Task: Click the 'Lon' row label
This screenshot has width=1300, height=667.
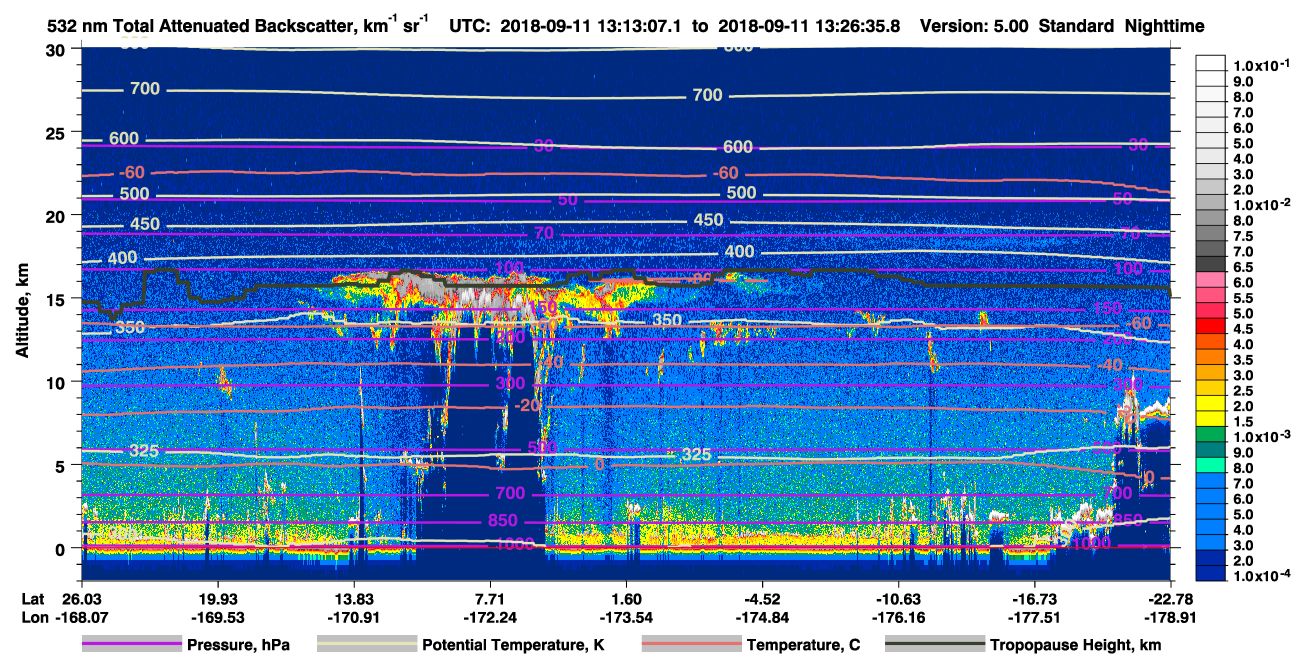Action: click(34, 617)
